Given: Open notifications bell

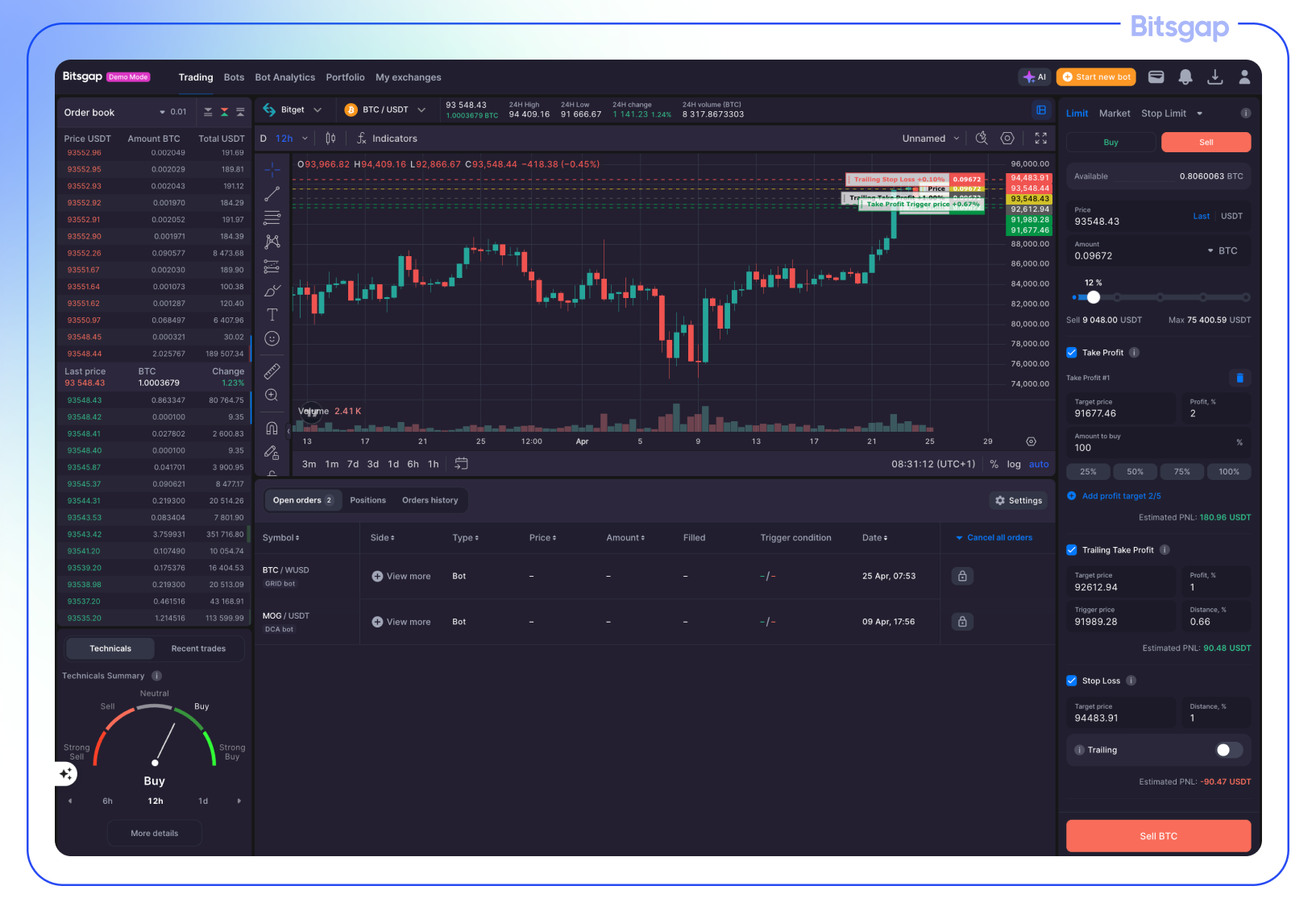Looking at the screenshot, I should [1185, 77].
